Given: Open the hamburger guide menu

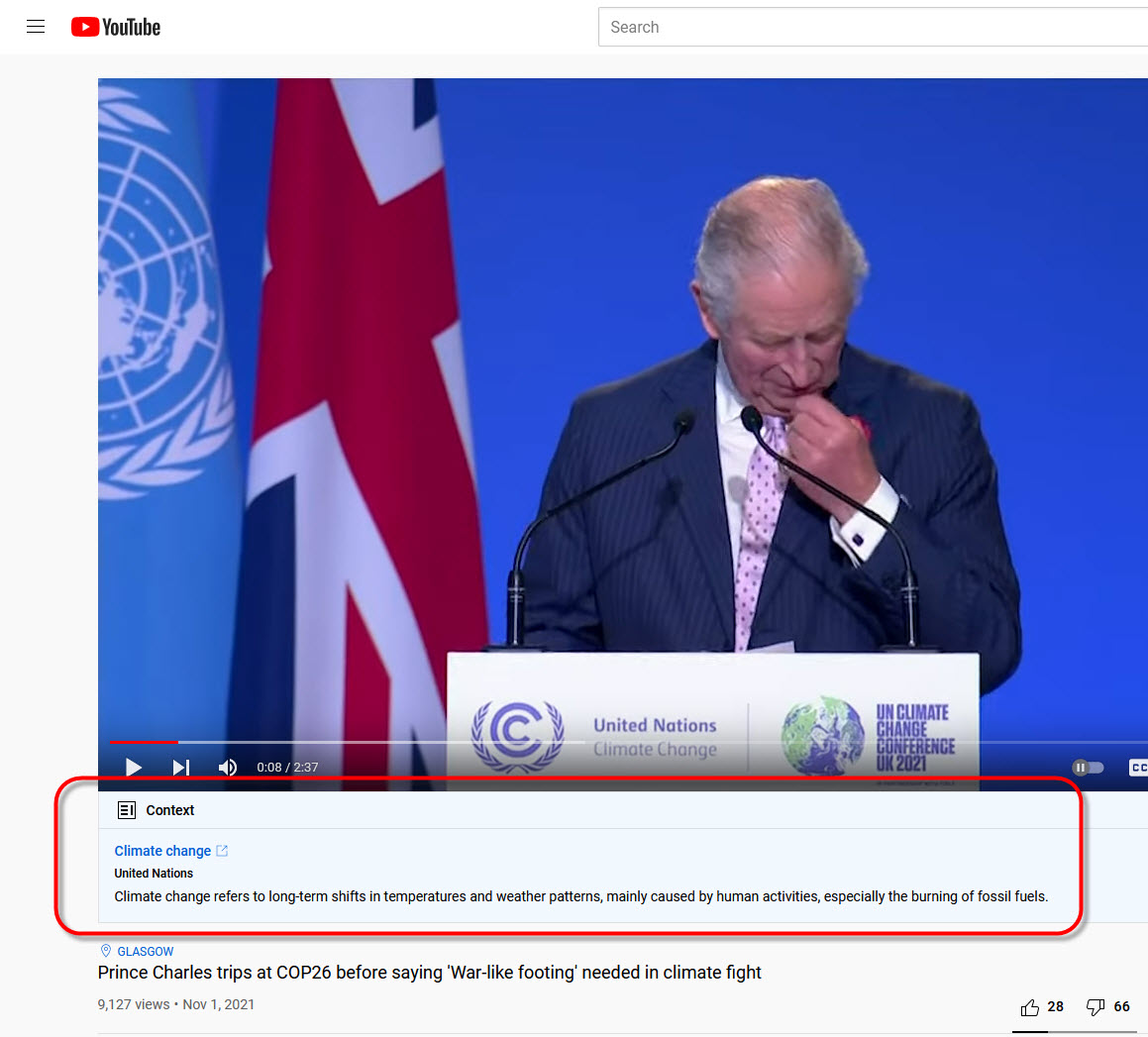Looking at the screenshot, I should coord(35,27).
